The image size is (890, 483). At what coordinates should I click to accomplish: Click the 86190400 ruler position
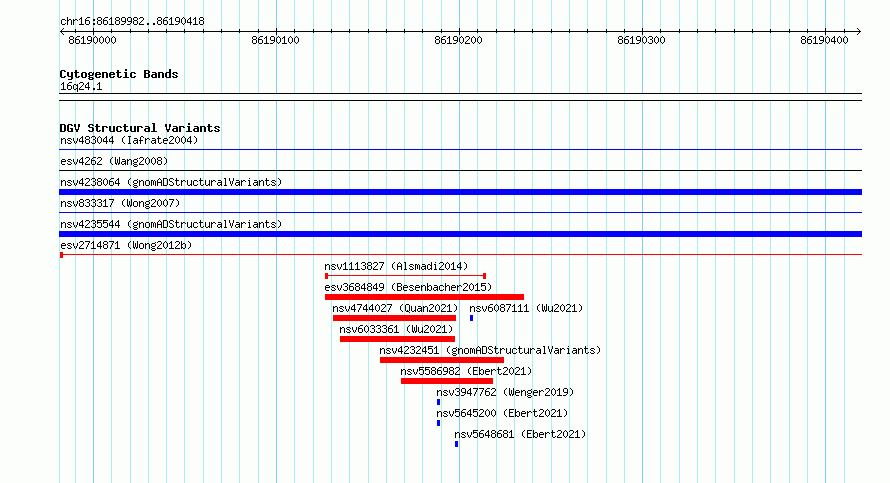click(824, 40)
